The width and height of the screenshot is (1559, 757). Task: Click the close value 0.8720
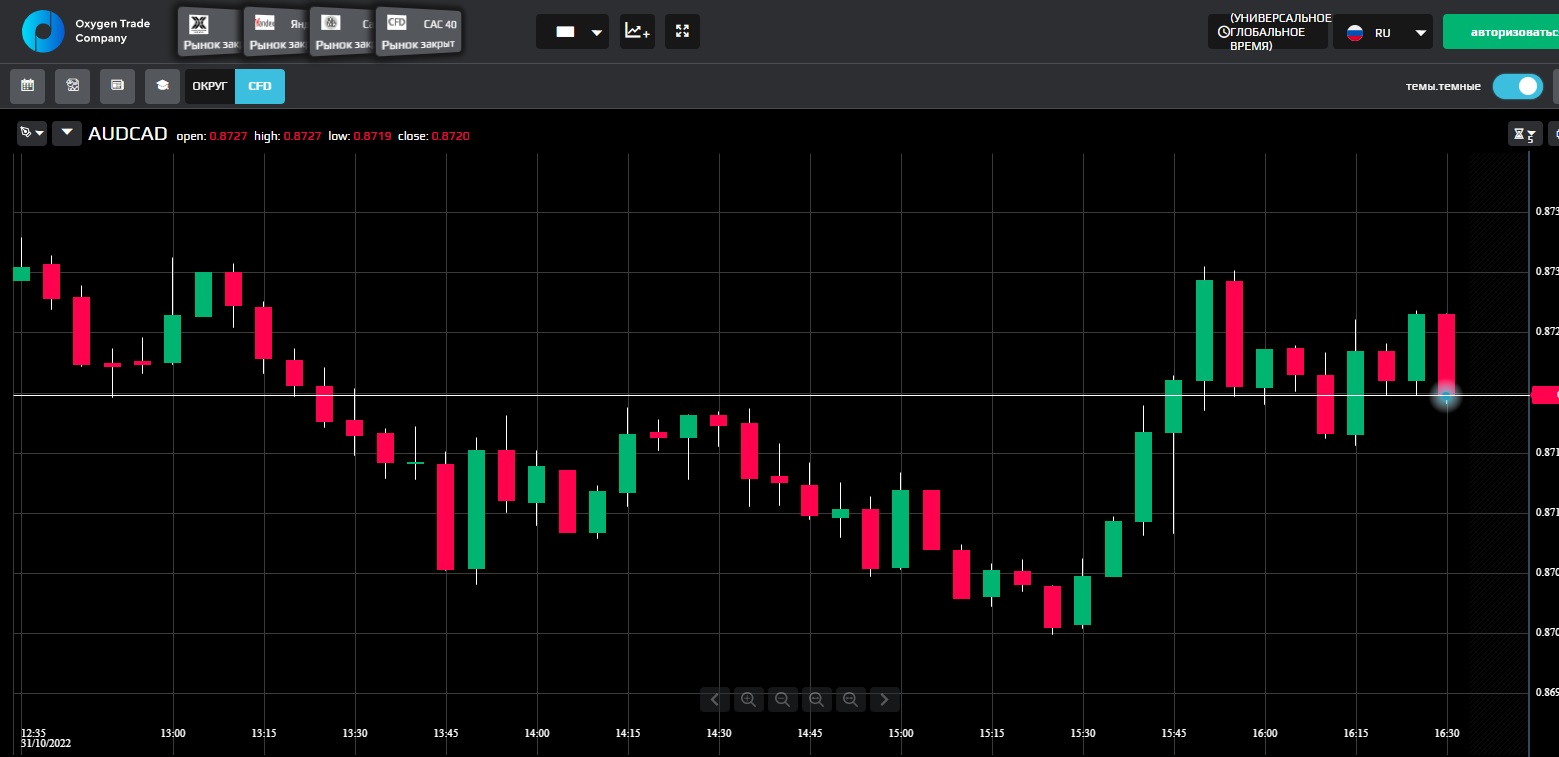(450, 136)
